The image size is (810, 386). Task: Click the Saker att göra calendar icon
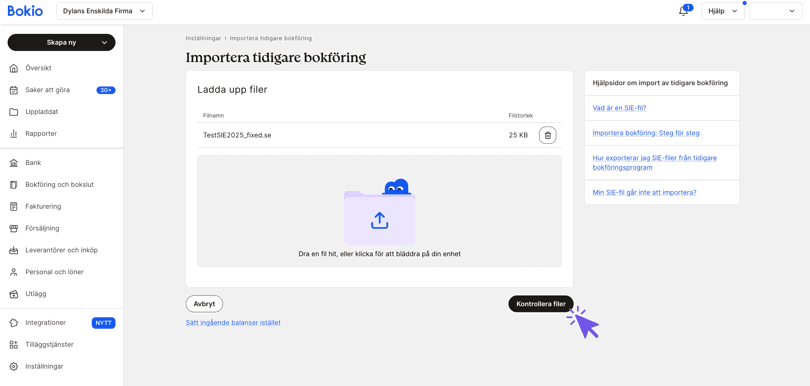tap(14, 90)
